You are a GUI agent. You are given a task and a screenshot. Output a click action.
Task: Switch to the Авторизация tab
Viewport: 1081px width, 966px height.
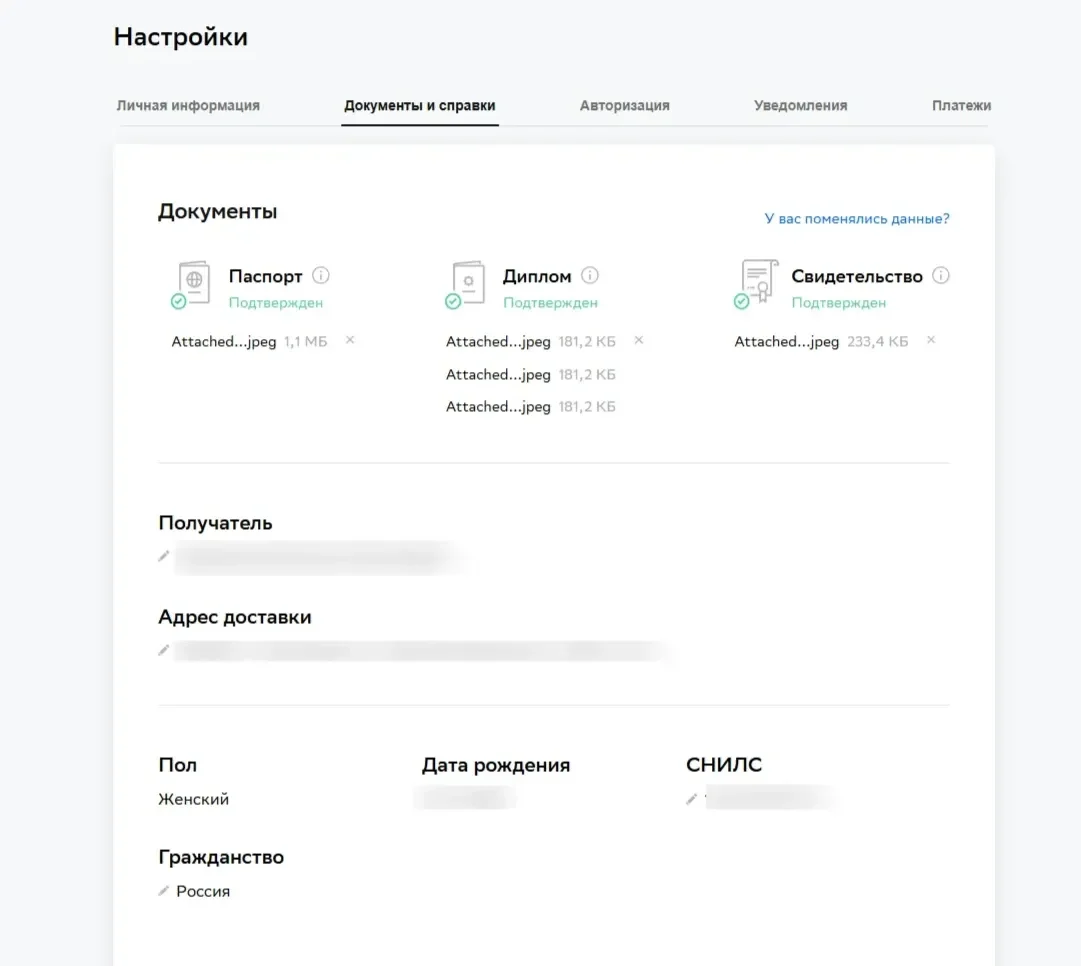click(x=624, y=105)
